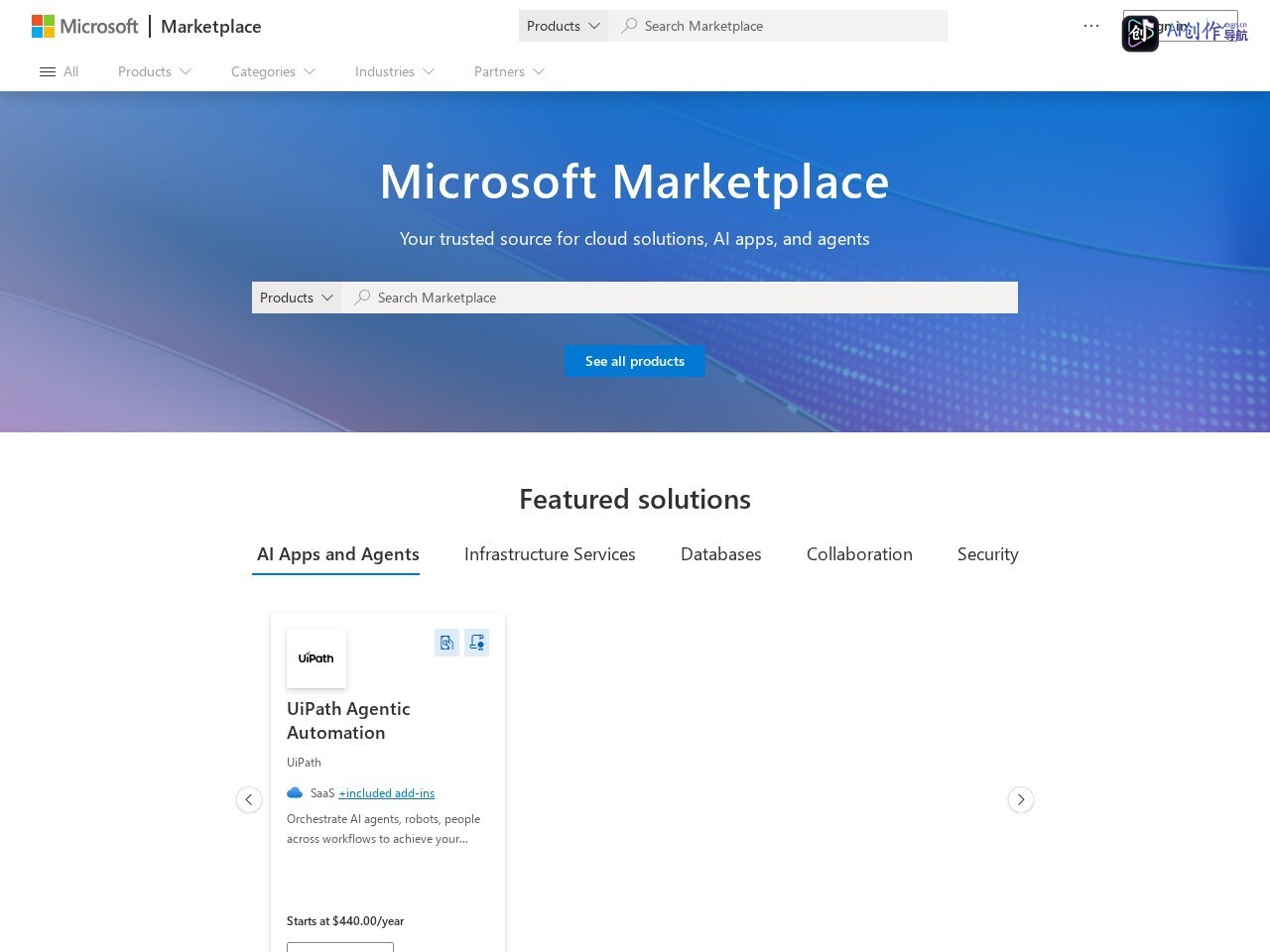This screenshot has height=952, width=1270.
Task: Open the Products dropdown in the hero banner search
Action: coord(297,297)
